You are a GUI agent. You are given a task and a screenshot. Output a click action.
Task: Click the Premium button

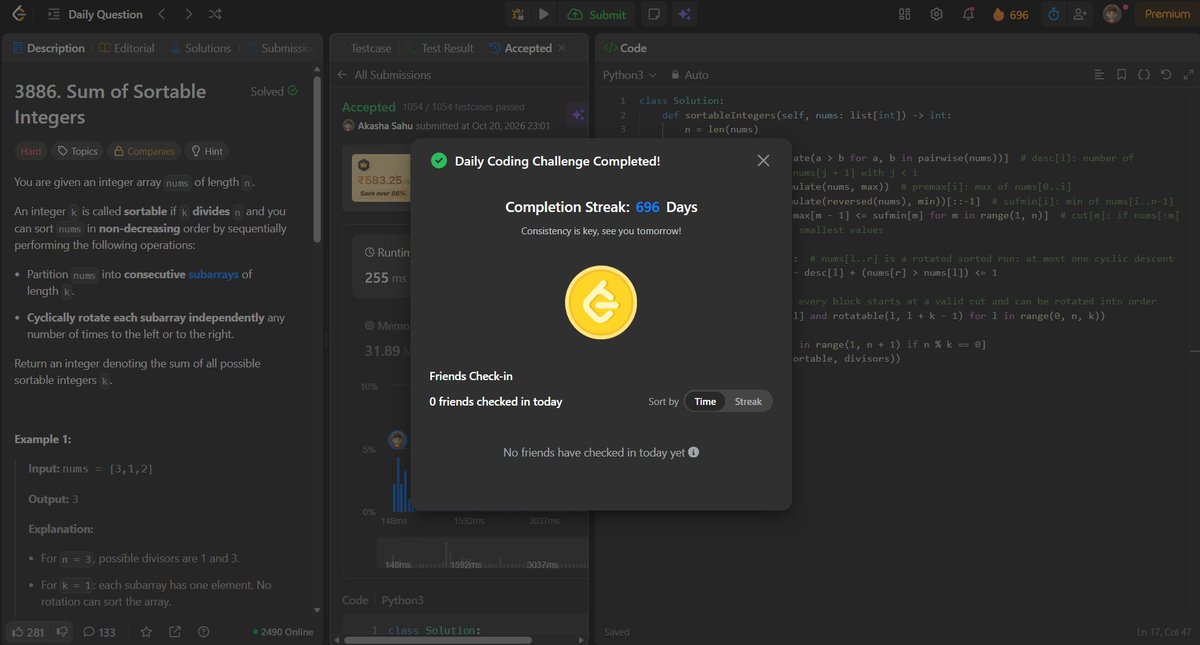point(1167,14)
